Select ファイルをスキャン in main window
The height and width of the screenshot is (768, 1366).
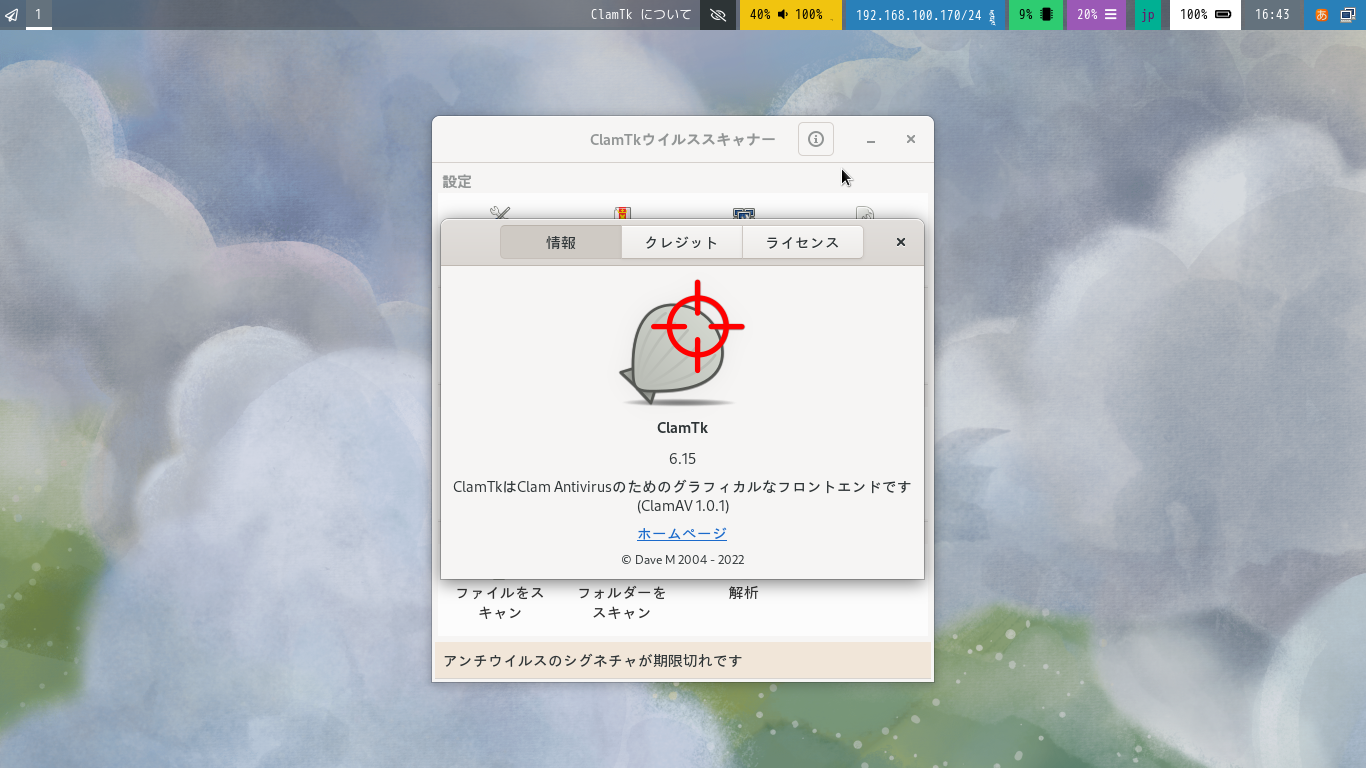(500, 602)
